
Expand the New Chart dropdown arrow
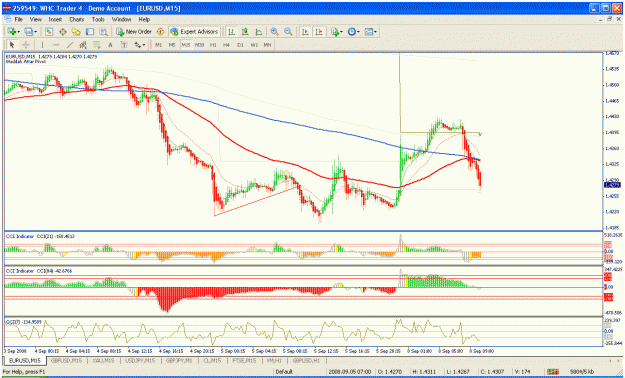click(x=19, y=32)
